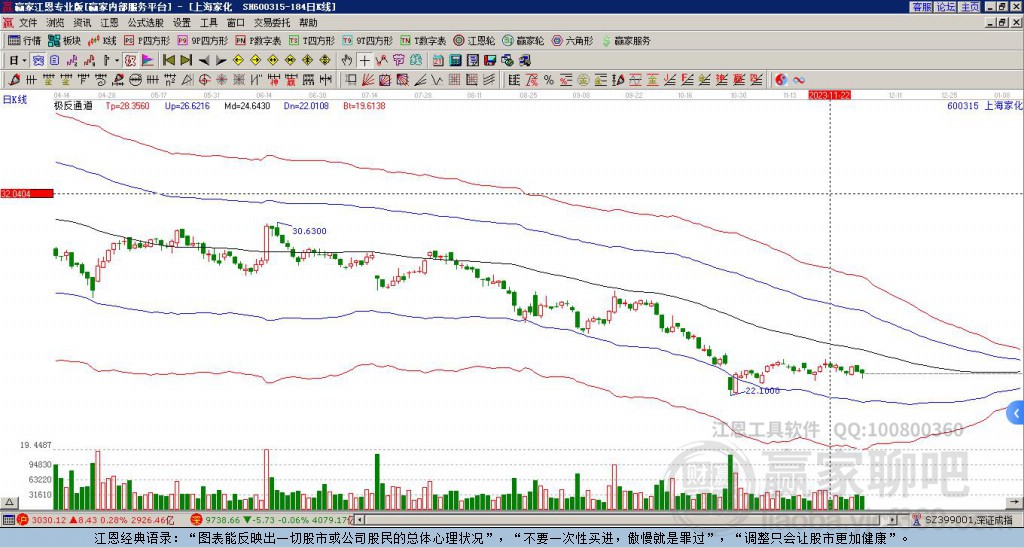Viewport: 1024px width, 548px height.
Task: Open the P四方形 tool
Action: click(x=147, y=40)
